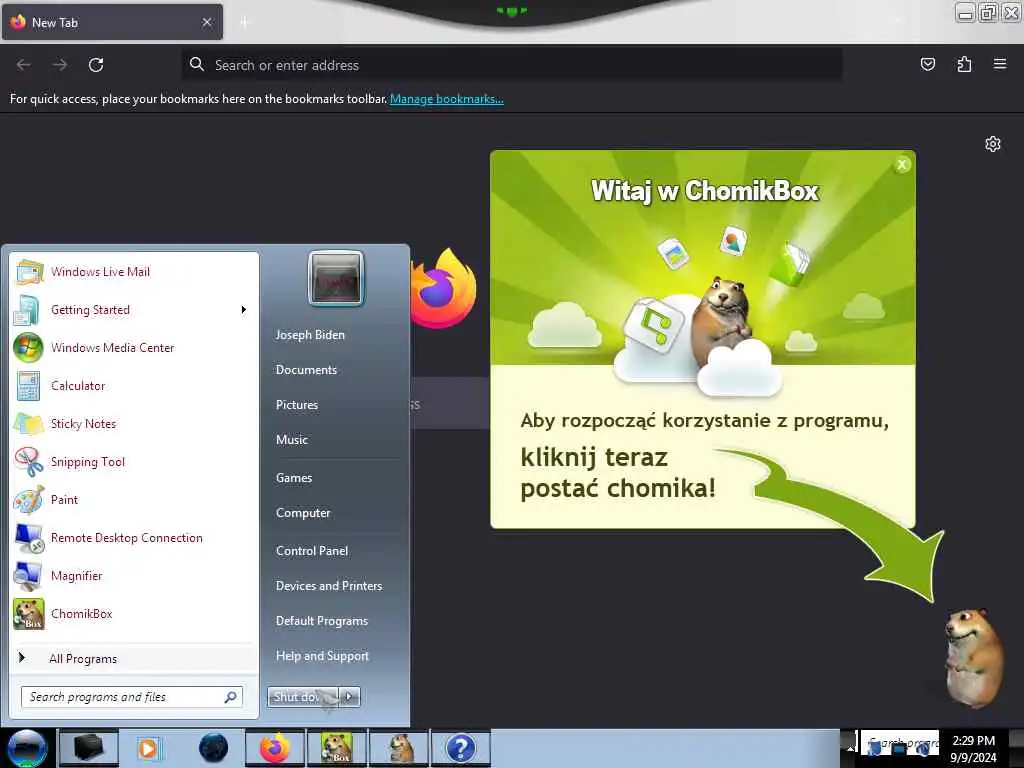The height and width of the screenshot is (768, 1024).
Task: Open Help question mark taskbar button
Action: 461,748
